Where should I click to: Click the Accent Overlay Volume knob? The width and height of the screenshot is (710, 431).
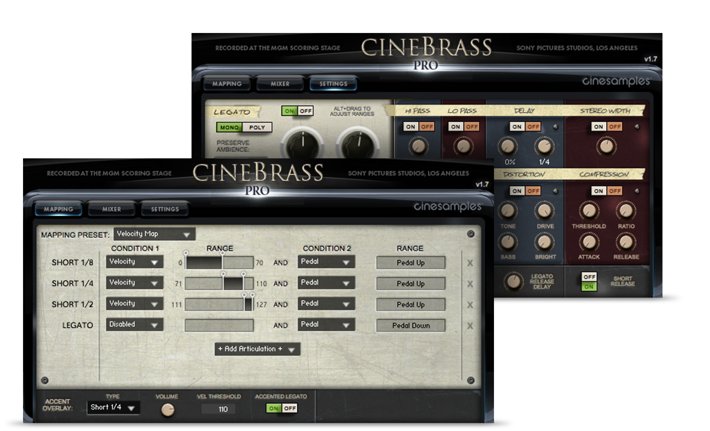(x=168, y=410)
